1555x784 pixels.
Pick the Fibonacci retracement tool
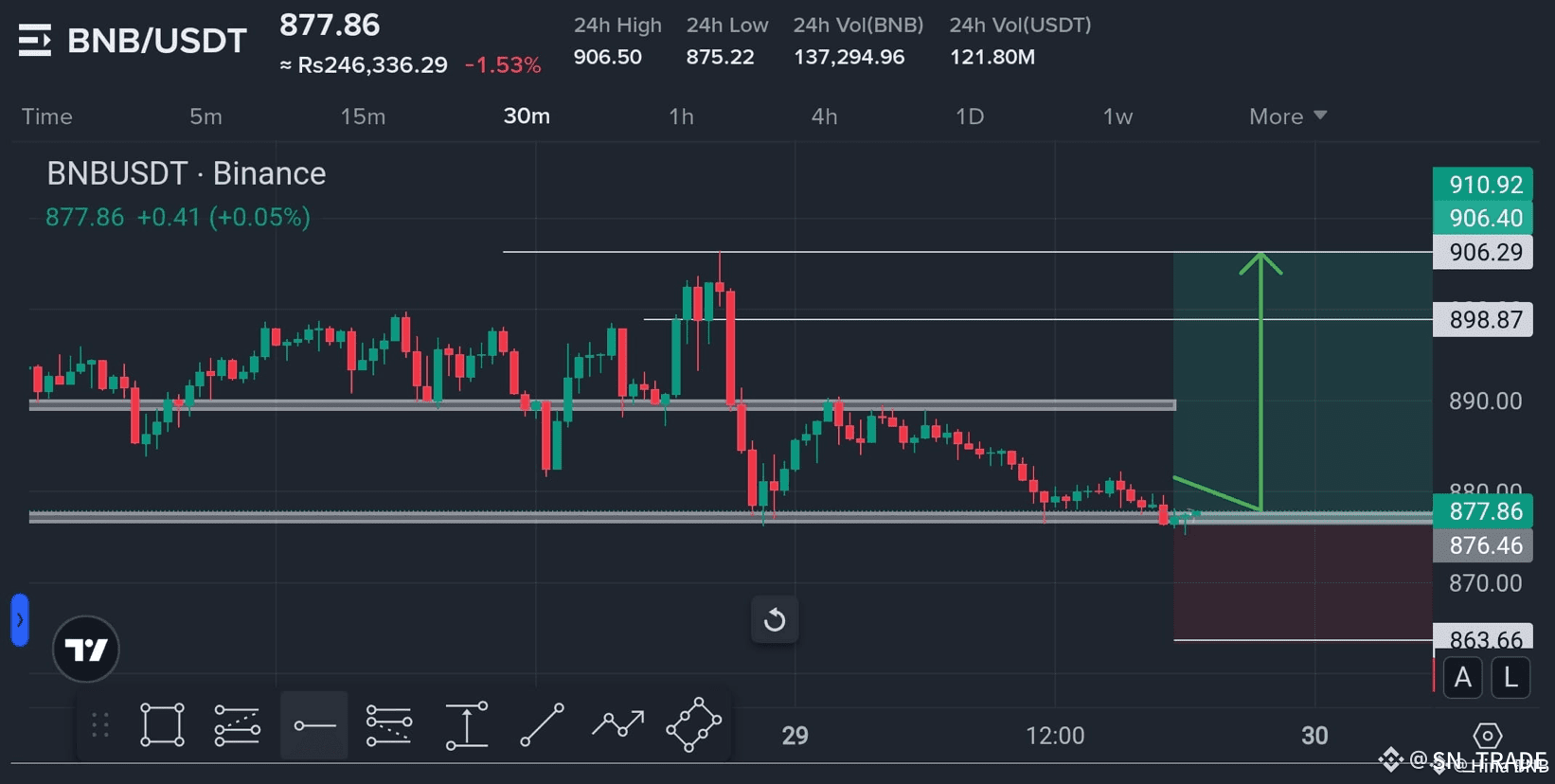389,725
